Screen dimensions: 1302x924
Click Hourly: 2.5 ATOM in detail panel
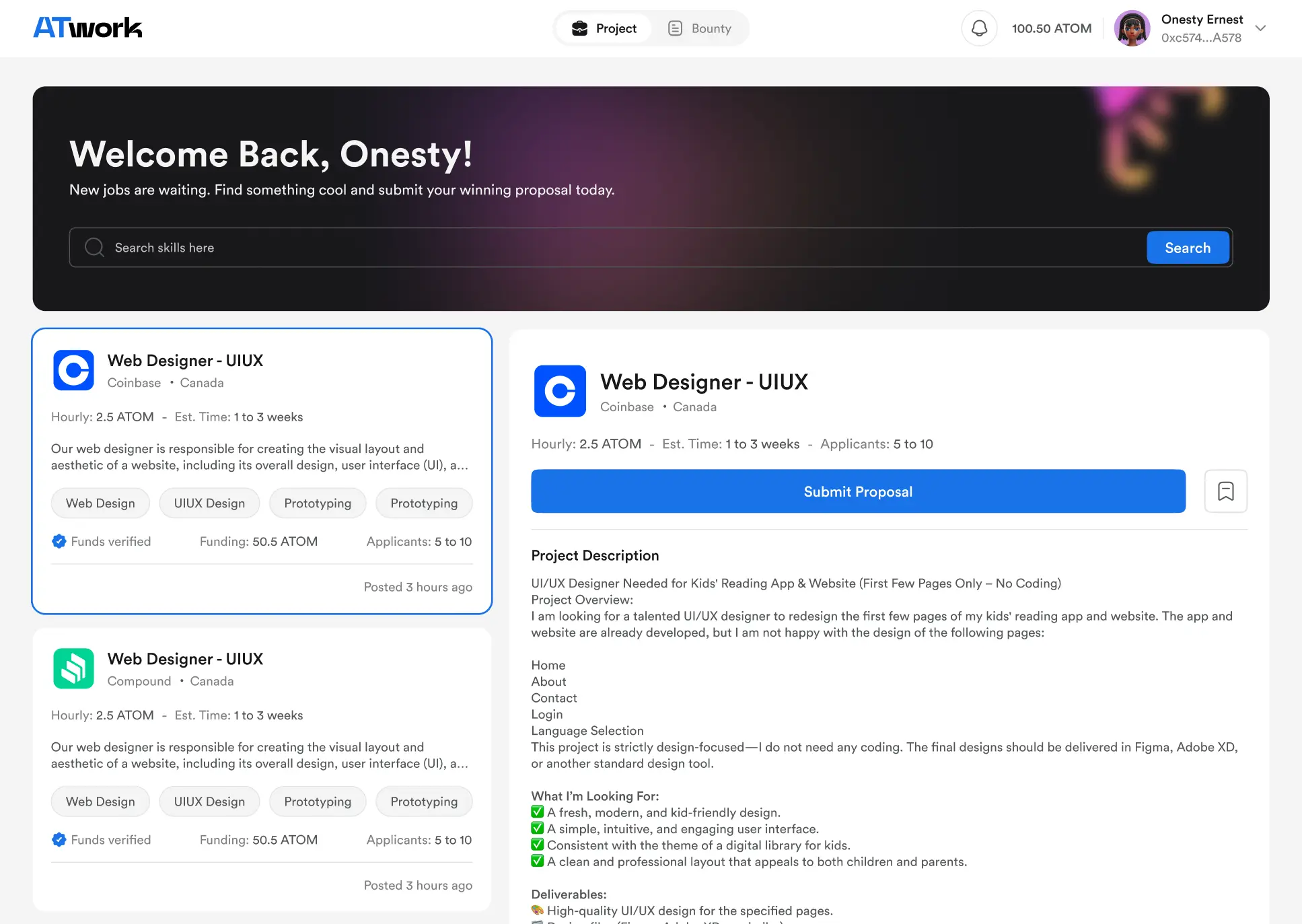586,443
